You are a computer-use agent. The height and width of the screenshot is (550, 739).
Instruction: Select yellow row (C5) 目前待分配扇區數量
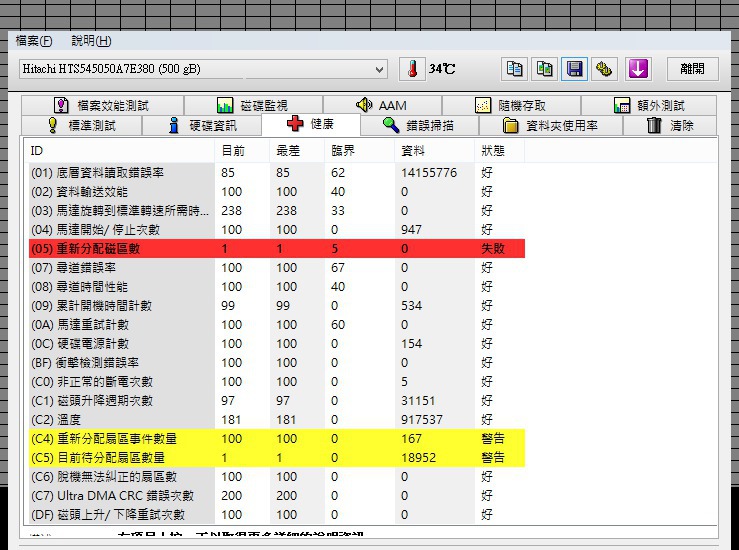pyautogui.click(x=277, y=458)
